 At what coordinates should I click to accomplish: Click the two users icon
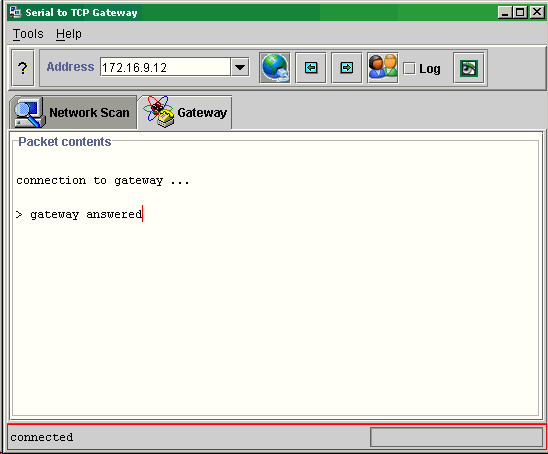(x=383, y=67)
